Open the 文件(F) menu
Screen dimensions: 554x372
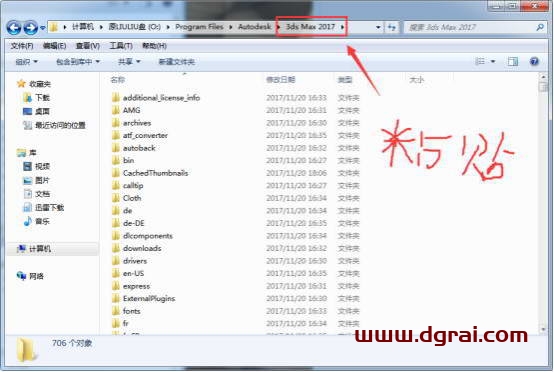coord(22,46)
